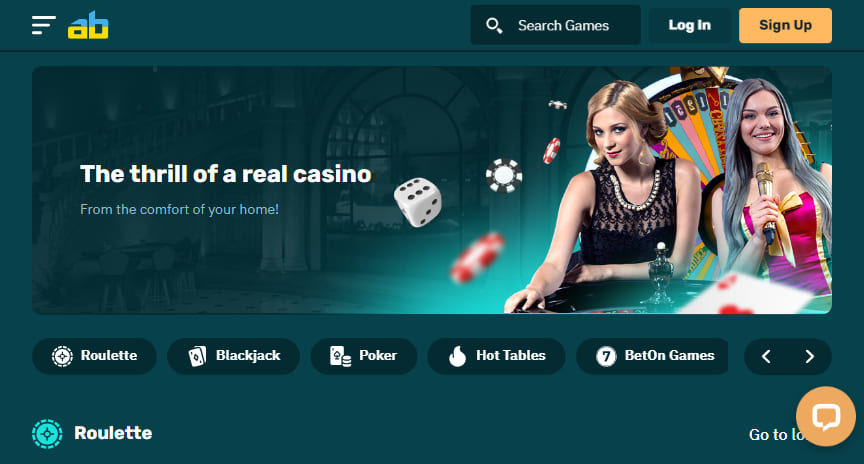Screen dimensions: 864x464
Task: Click the teal Roulette section icon
Action: coord(47,434)
